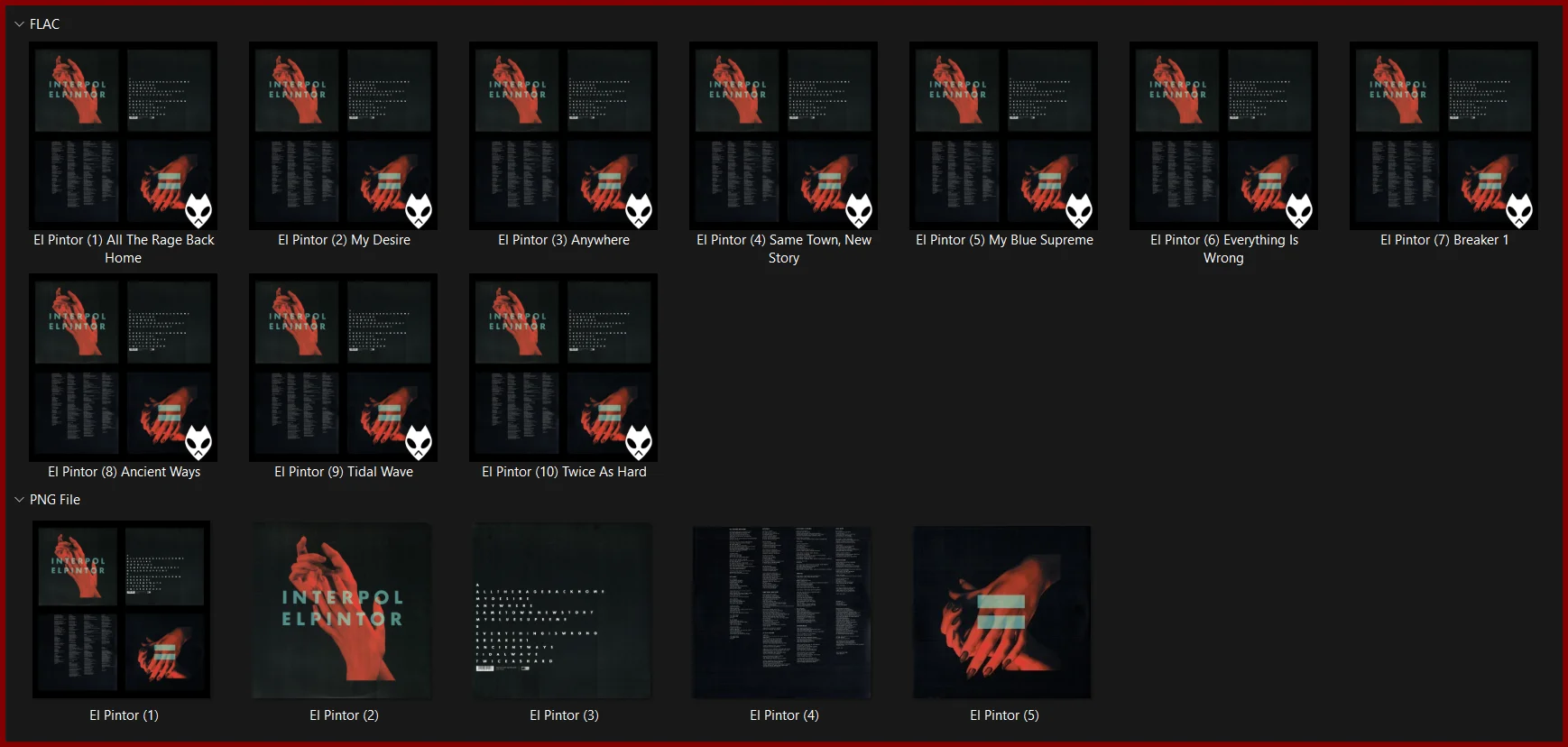The width and height of the screenshot is (1568, 747).
Task: Click PNG filename label 'El Pintor (4)'
Action: 784,715
